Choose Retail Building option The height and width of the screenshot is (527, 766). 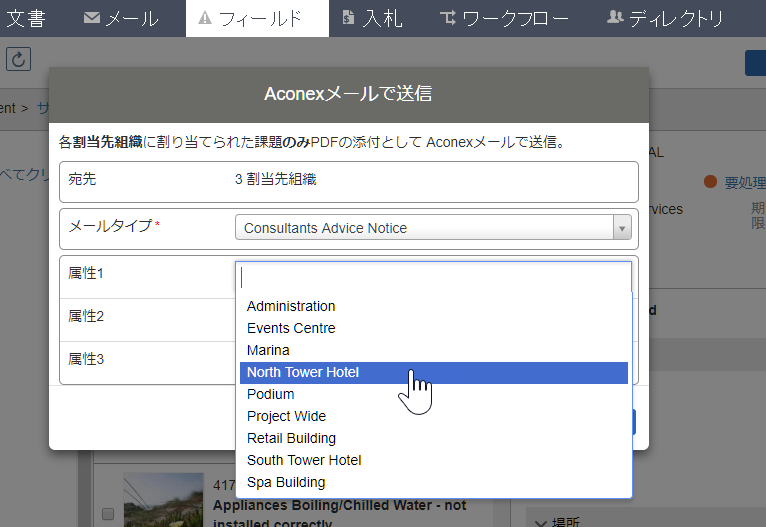point(433,438)
